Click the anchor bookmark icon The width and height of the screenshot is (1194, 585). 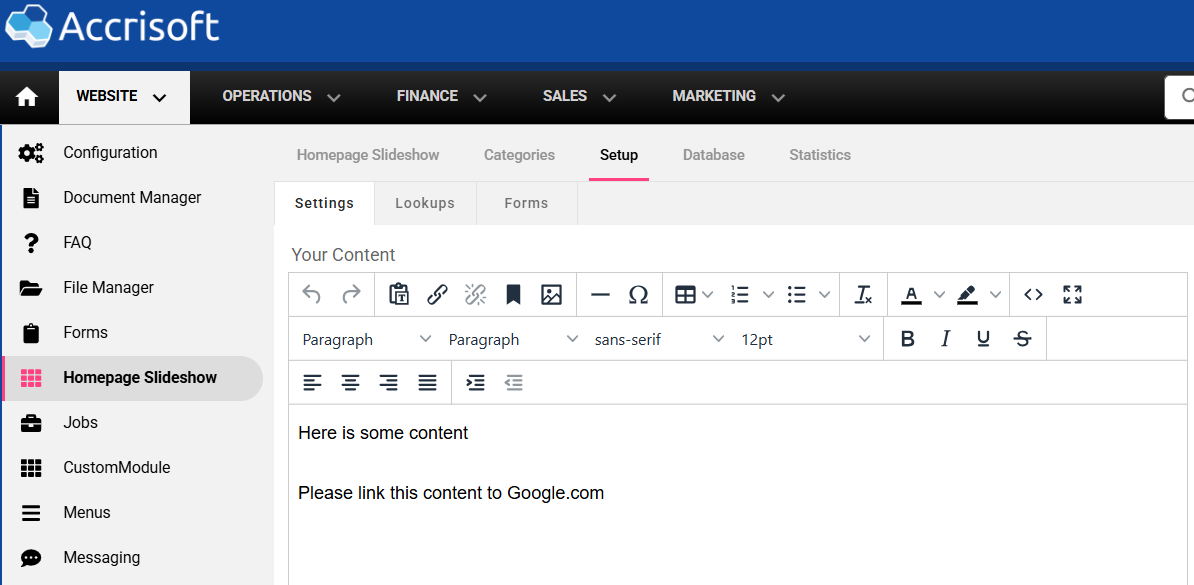click(x=513, y=294)
